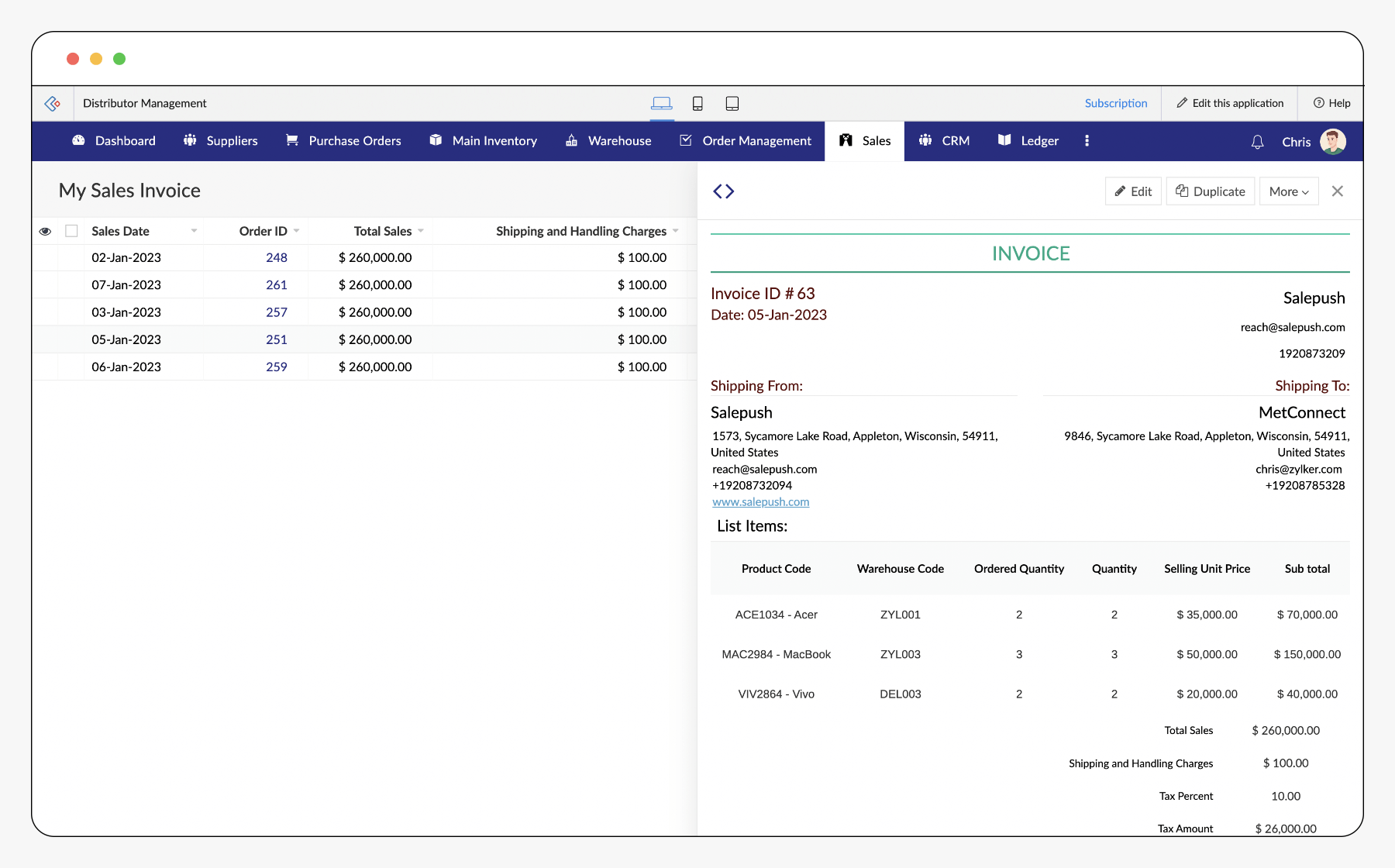Switch to the CRM tab
This screenshot has height=868, width=1395.
point(955,140)
